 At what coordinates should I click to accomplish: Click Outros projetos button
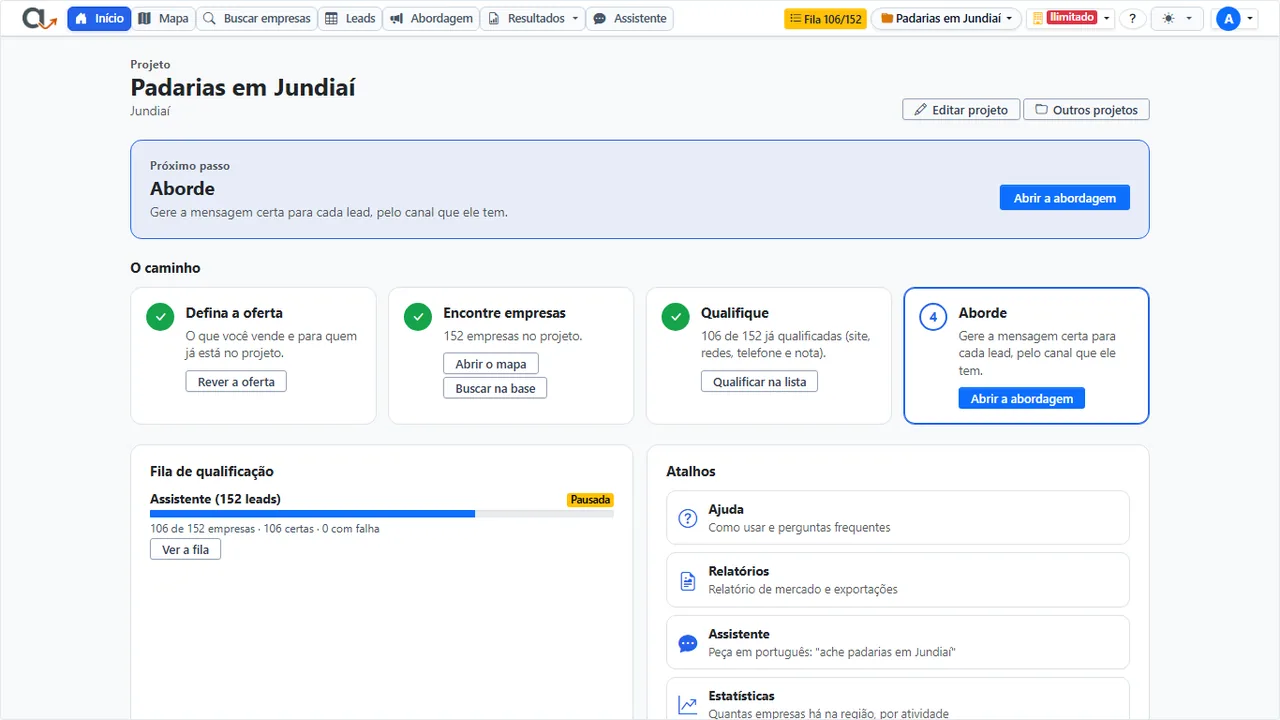(1086, 110)
